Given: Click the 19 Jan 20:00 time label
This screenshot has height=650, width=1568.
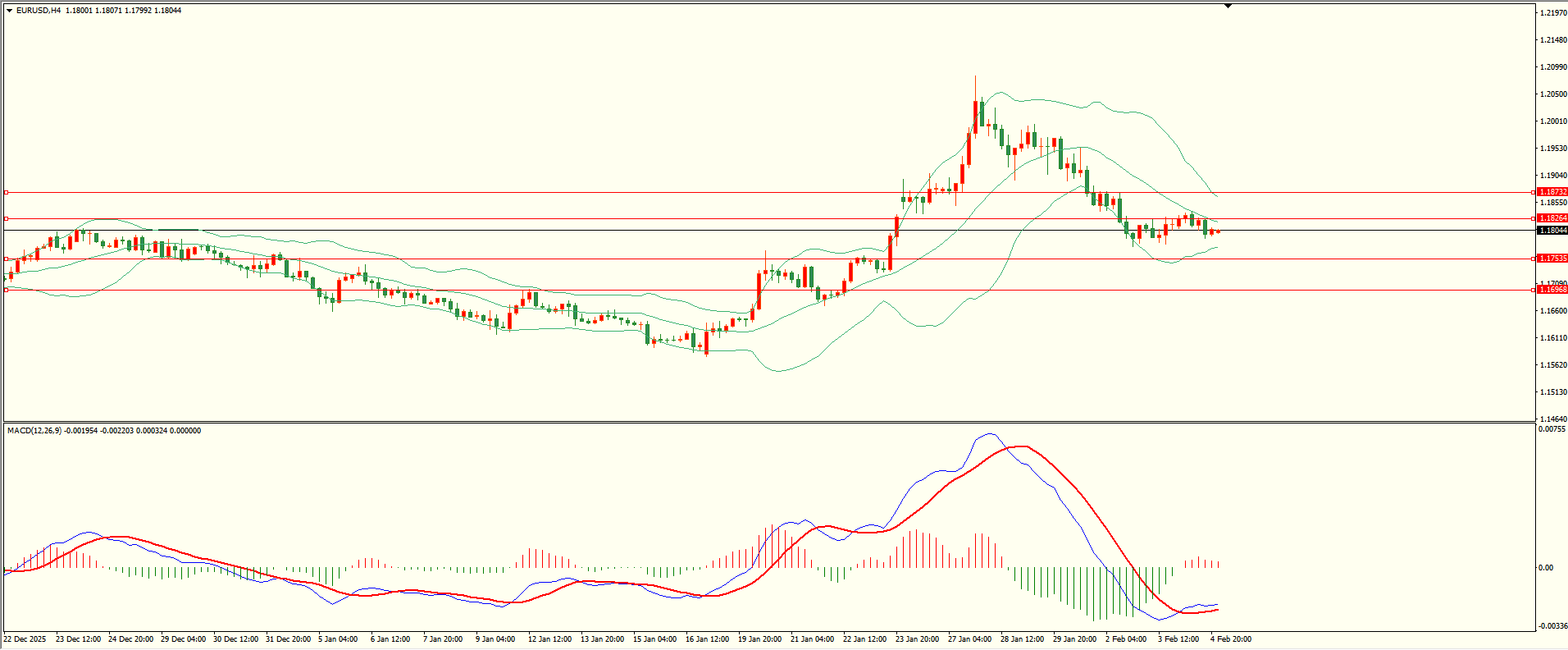Looking at the screenshot, I should 759,639.
